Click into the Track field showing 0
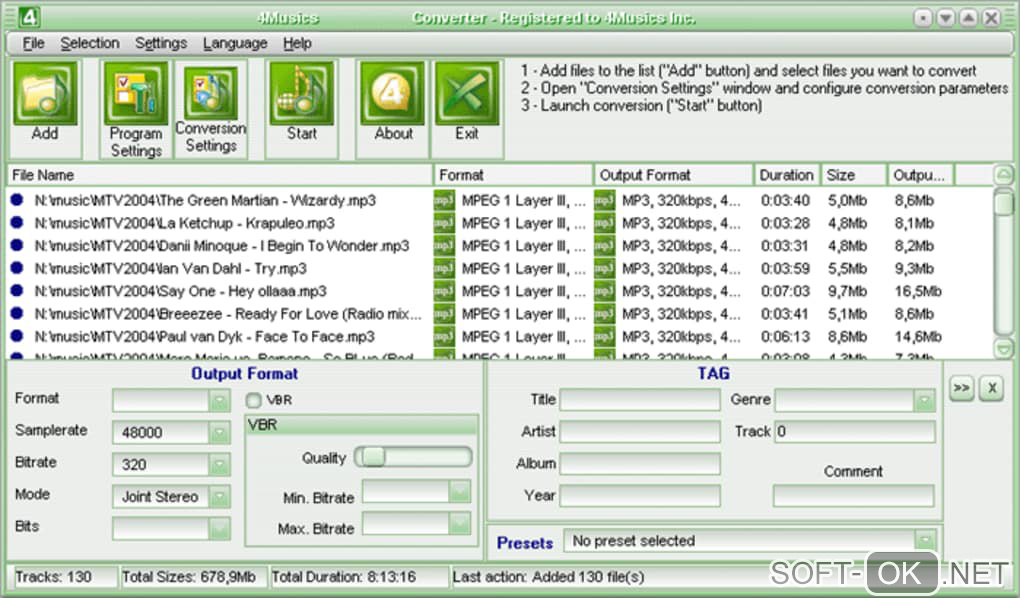The width and height of the screenshot is (1020, 598). 855,431
